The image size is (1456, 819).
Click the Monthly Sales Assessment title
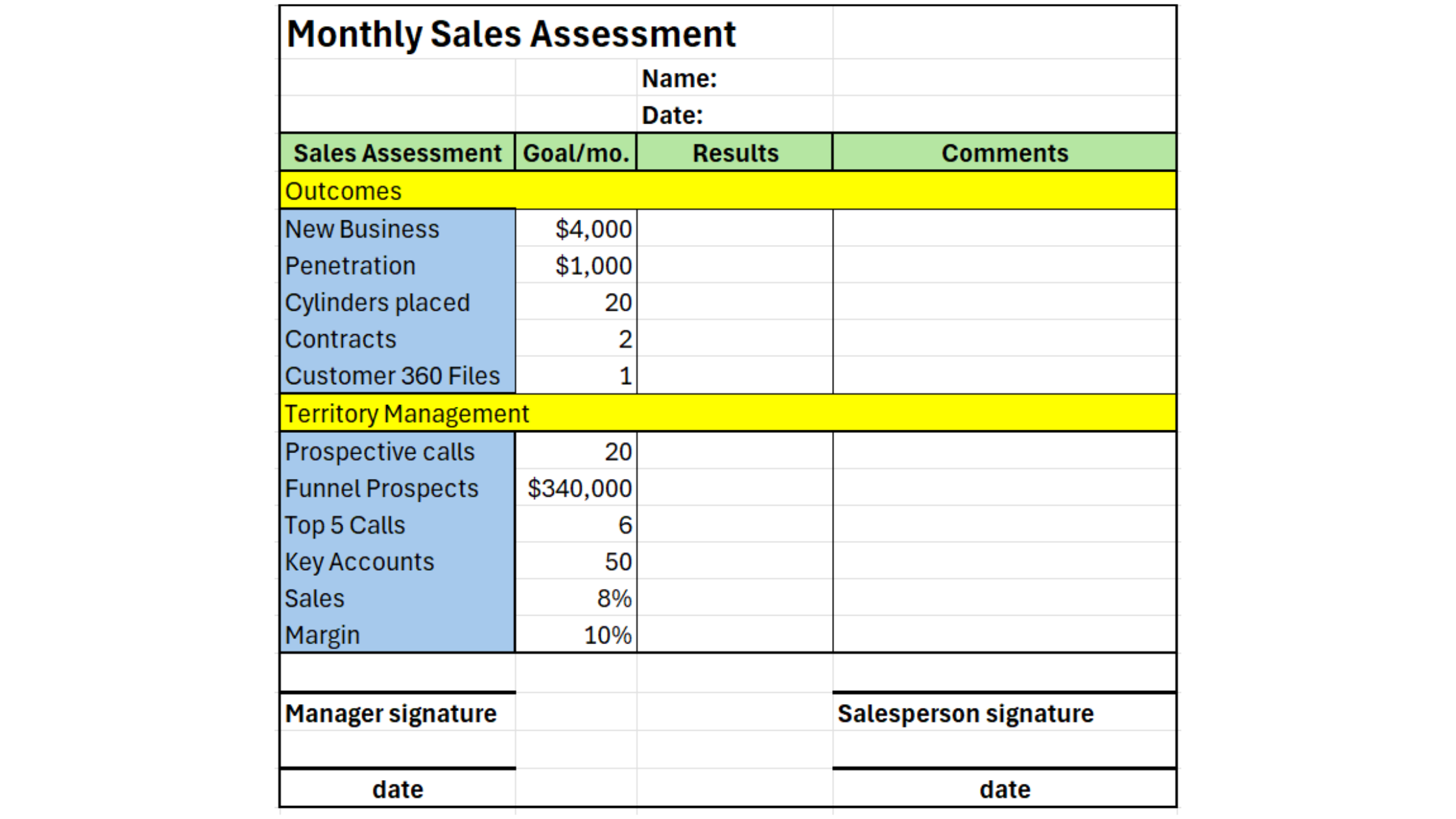point(511,34)
